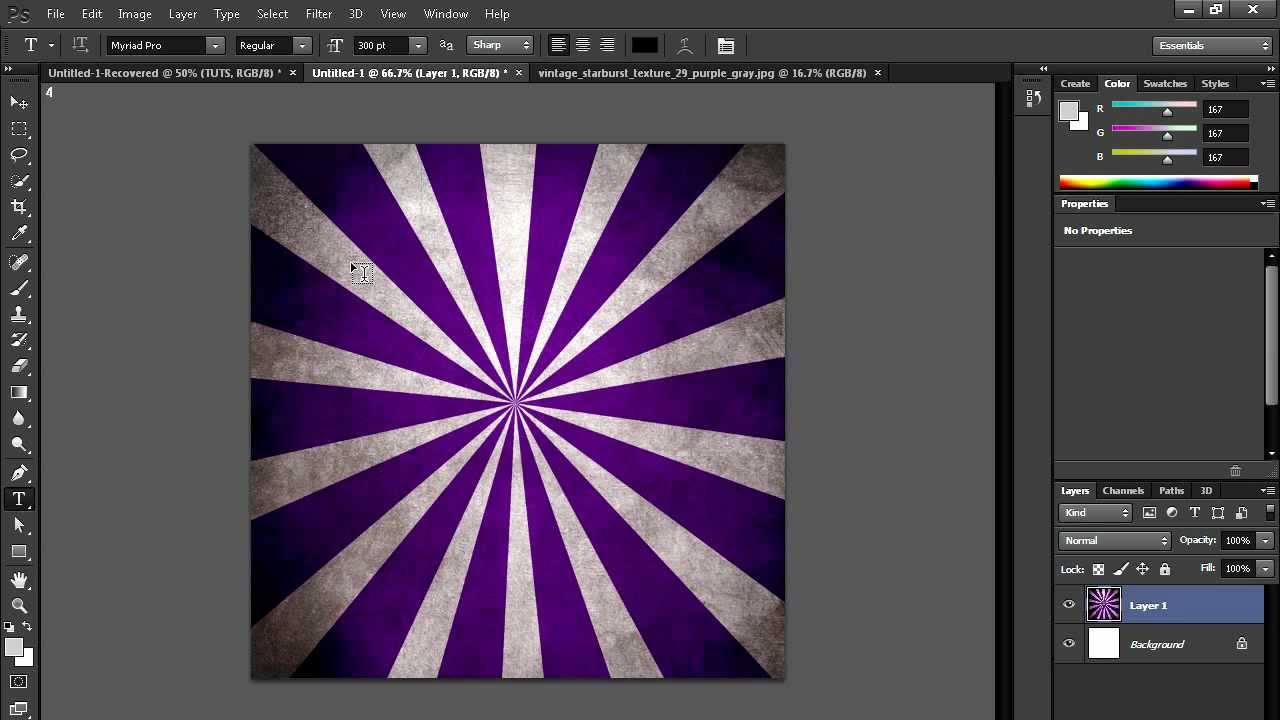Screen dimensions: 1280x720
Task: Click the foreground color swatch in toolbox
Action: click(14, 648)
